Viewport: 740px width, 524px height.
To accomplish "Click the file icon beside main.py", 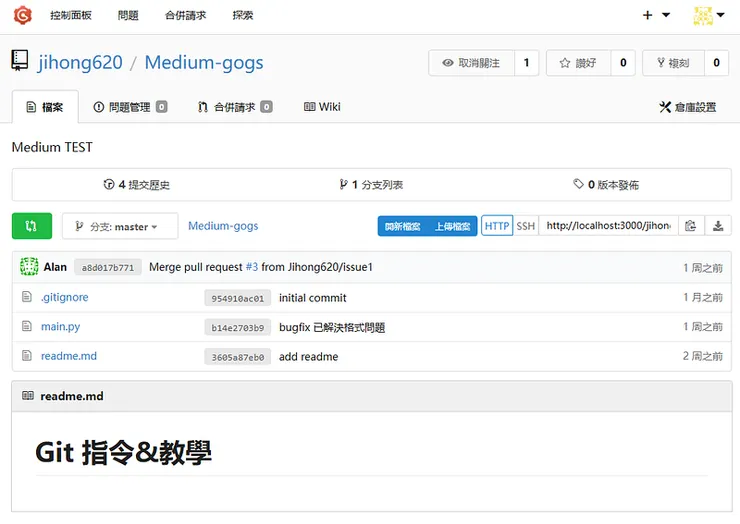I will (x=27, y=326).
